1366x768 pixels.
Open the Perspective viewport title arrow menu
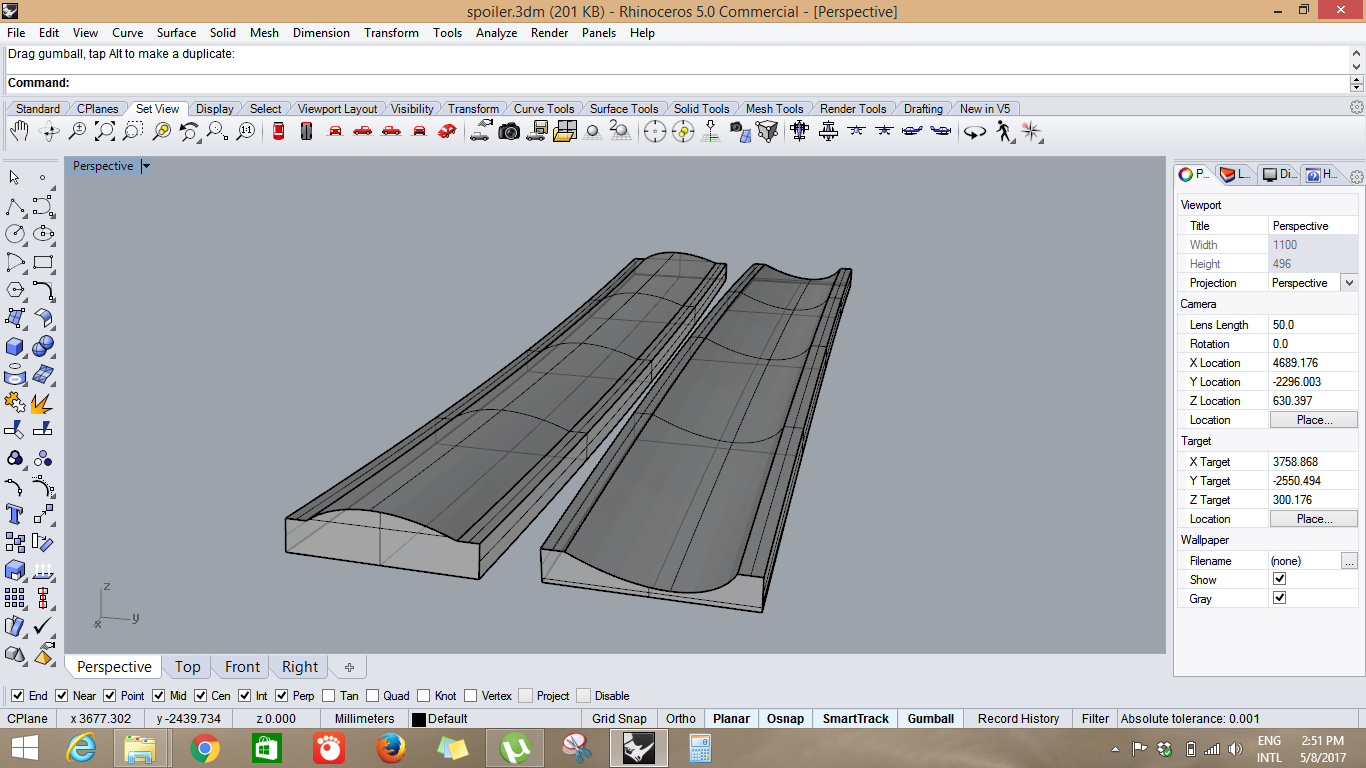[145, 166]
